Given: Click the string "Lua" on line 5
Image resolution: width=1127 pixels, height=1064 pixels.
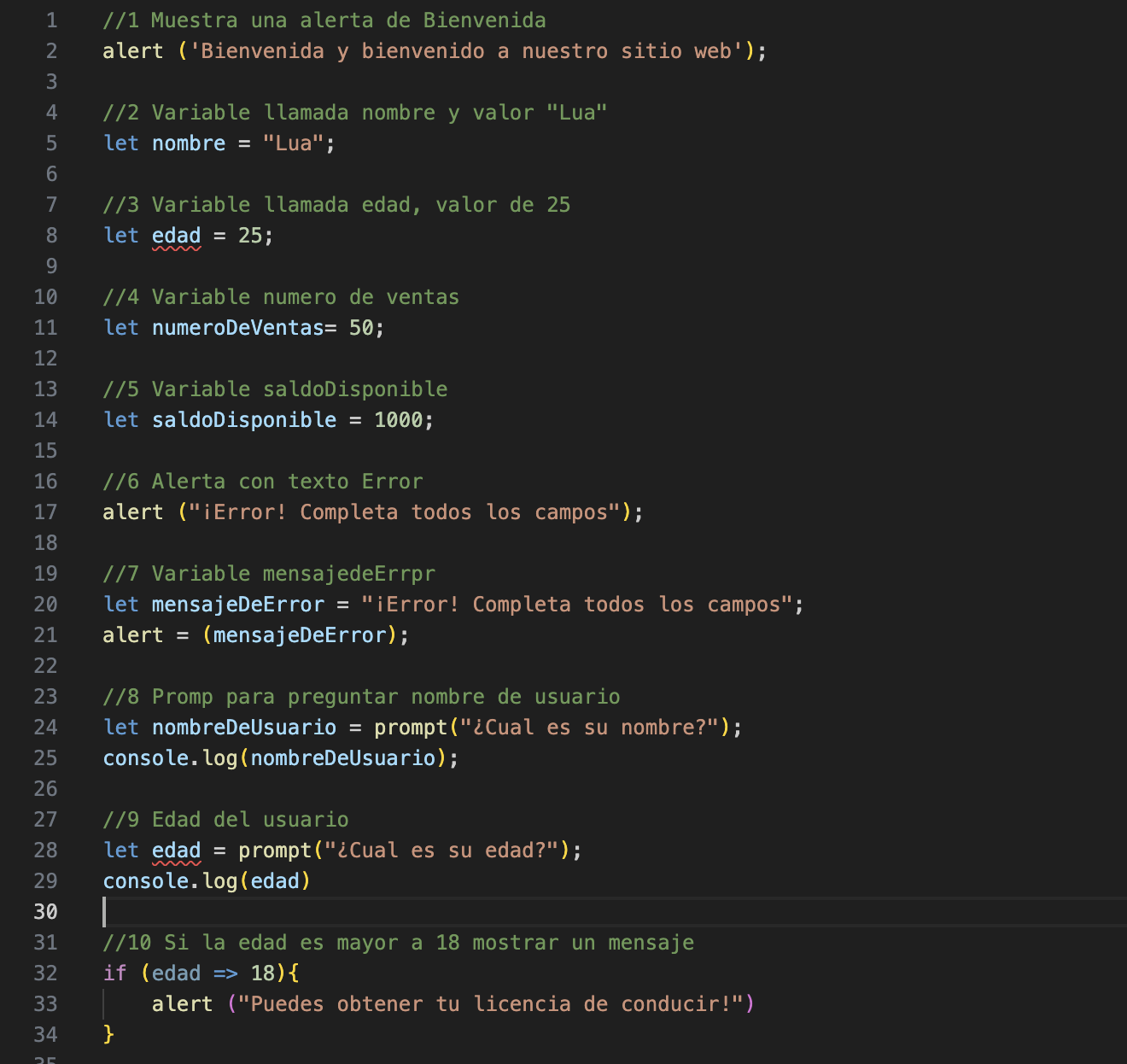Looking at the screenshot, I should [x=294, y=143].
